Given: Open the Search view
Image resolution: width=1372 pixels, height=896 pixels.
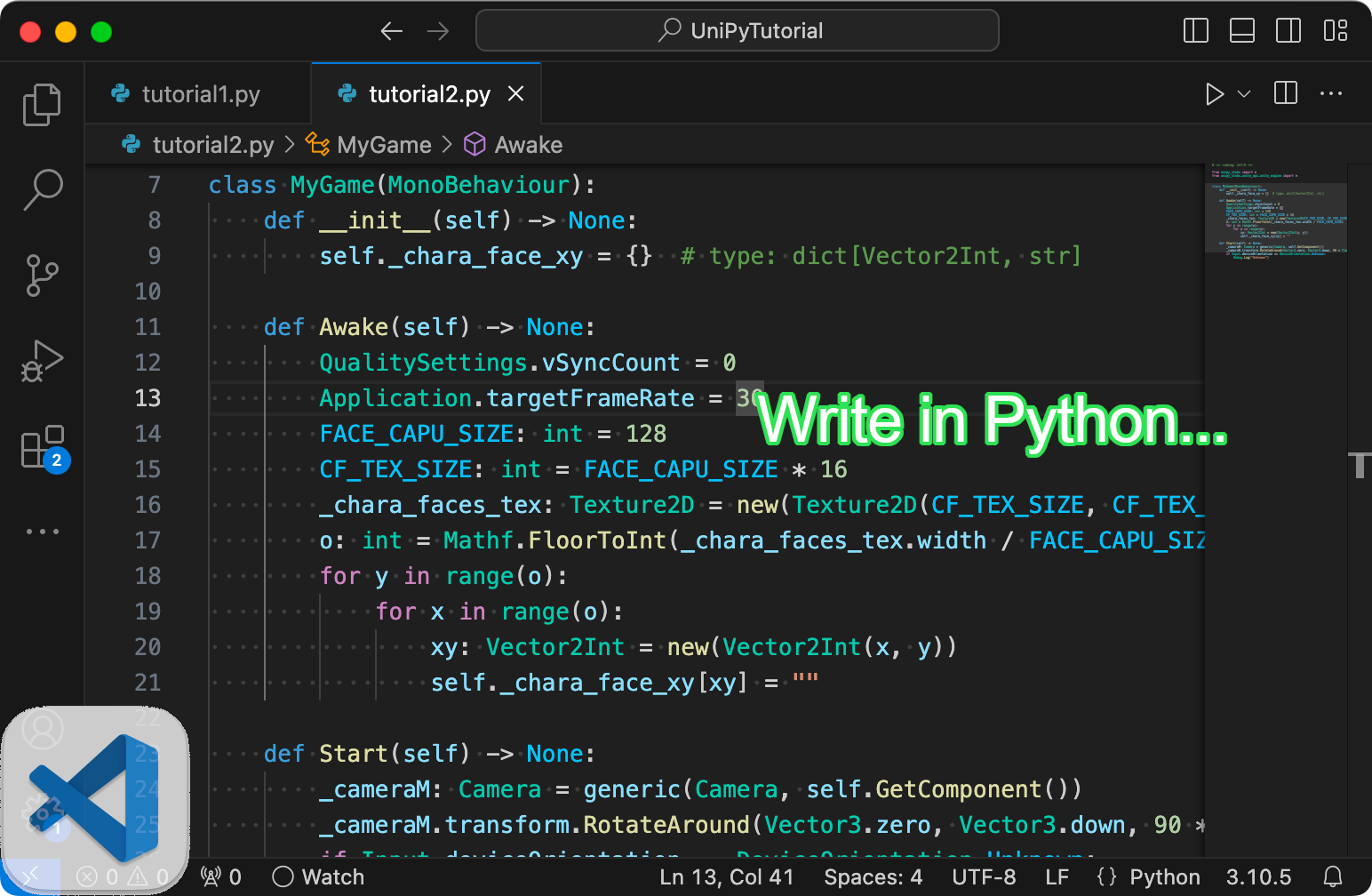Looking at the screenshot, I should 42,189.
